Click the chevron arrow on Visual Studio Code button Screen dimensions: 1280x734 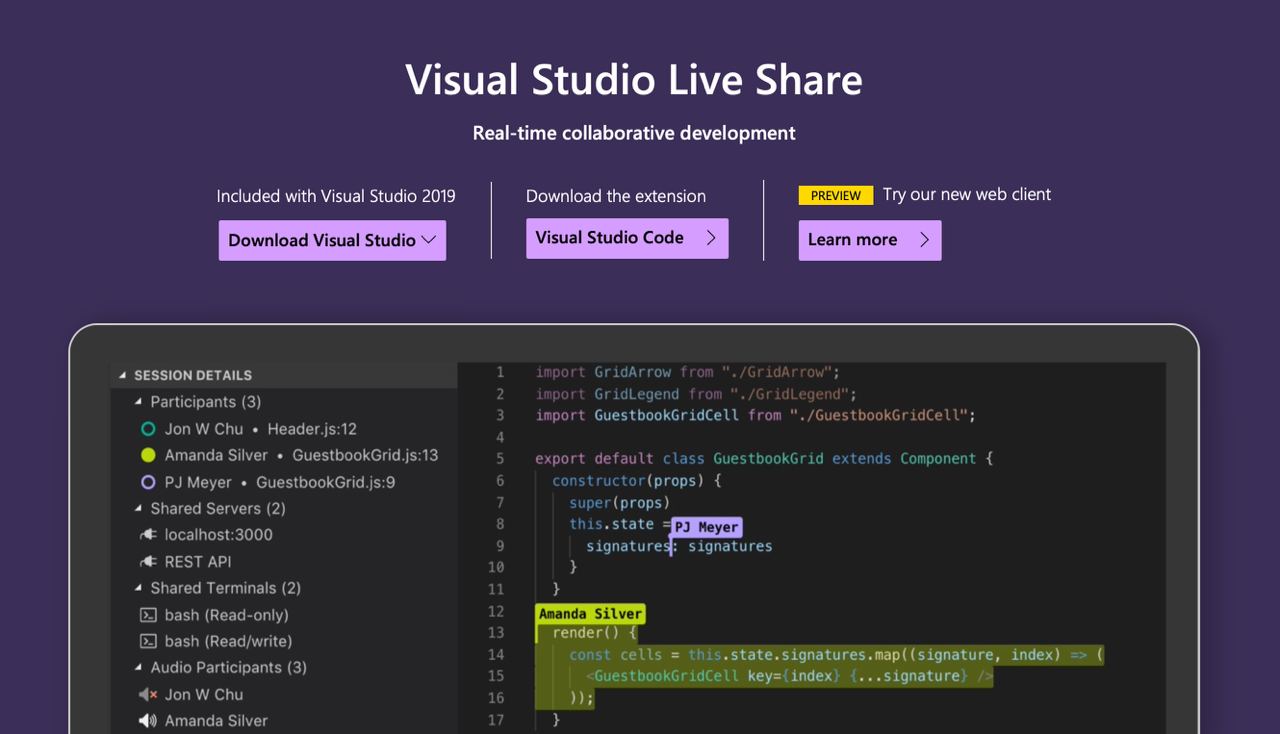click(711, 238)
